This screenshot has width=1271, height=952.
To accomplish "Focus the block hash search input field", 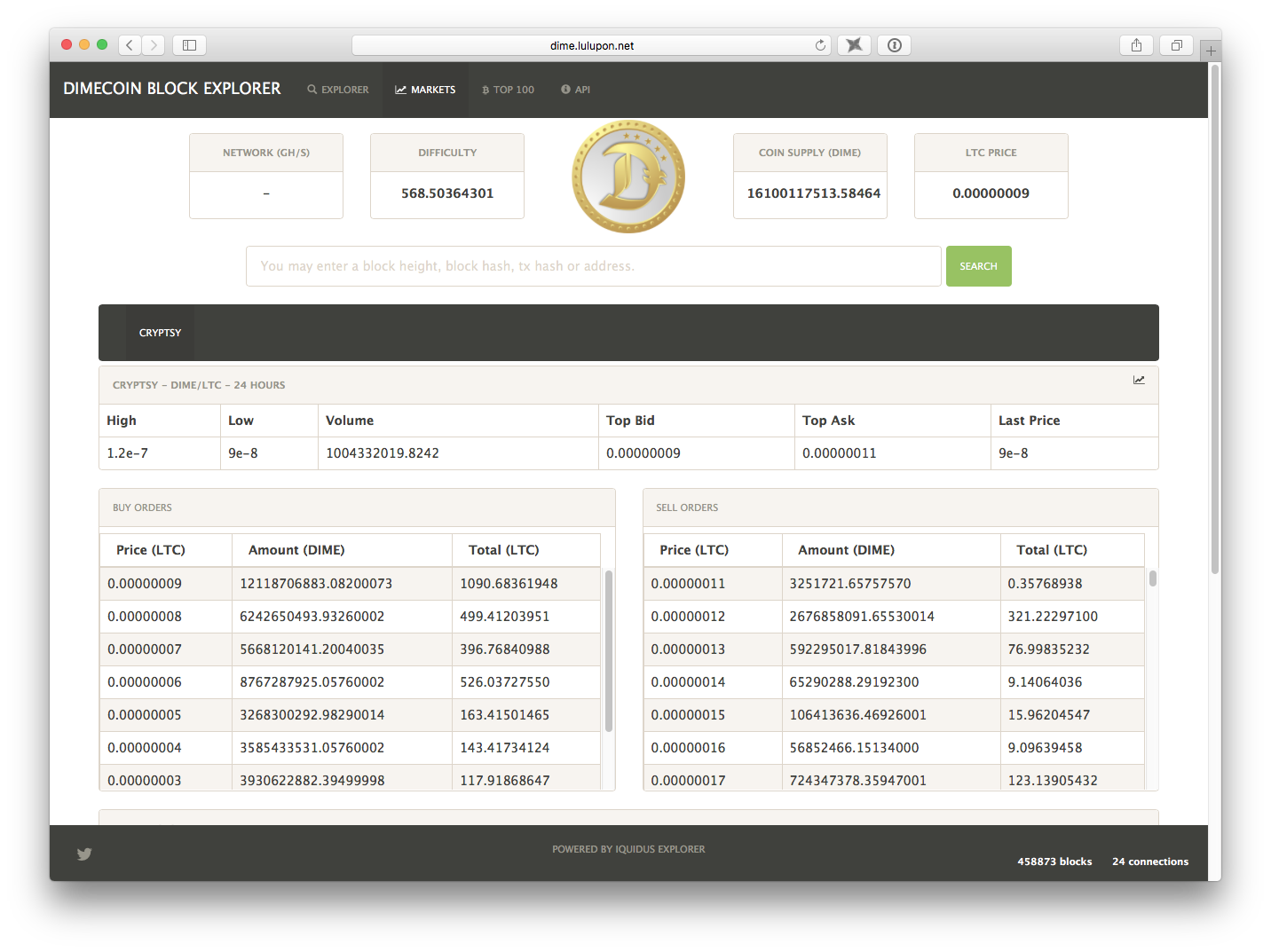I will coord(593,266).
